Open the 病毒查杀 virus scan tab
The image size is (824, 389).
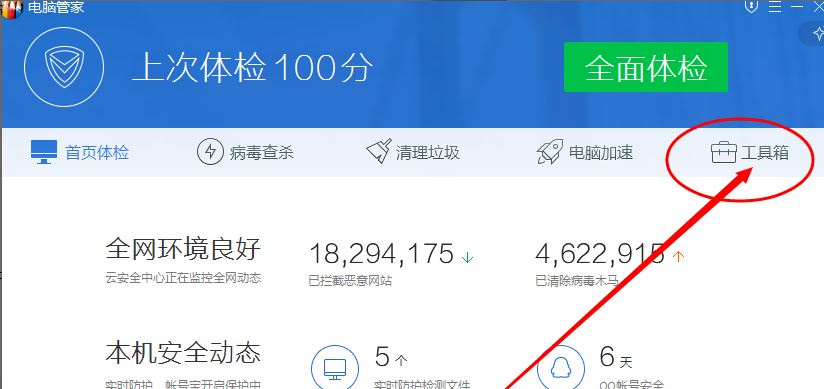(245, 152)
